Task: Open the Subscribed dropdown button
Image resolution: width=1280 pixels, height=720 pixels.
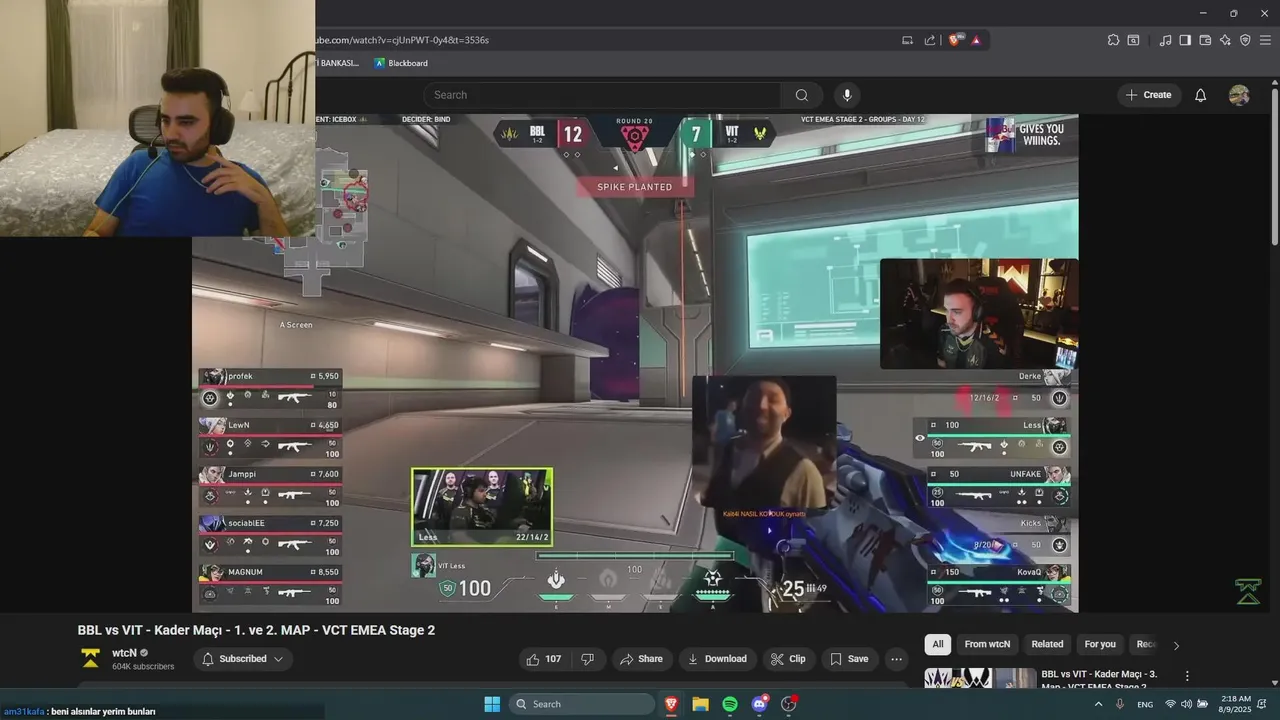Action: tap(243, 659)
